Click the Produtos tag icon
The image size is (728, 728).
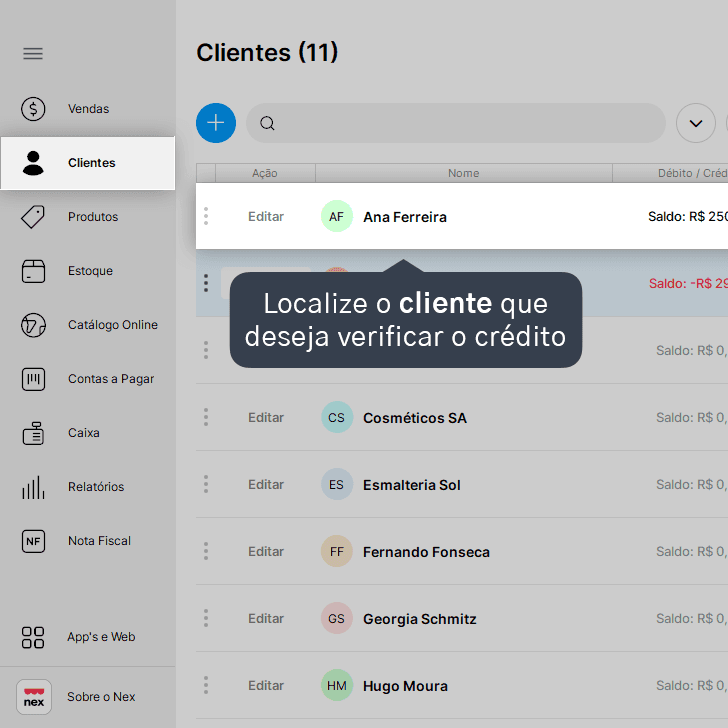click(33, 217)
